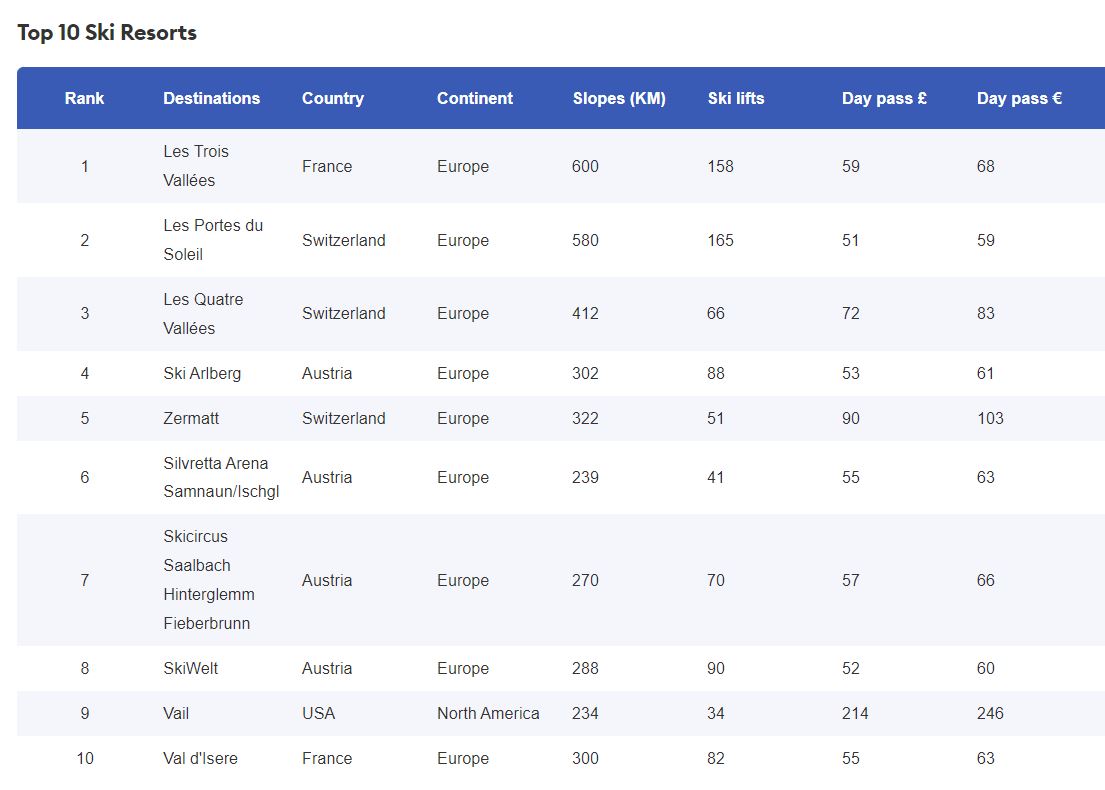Click slopes value 288
The image size is (1105, 790).
(x=585, y=668)
